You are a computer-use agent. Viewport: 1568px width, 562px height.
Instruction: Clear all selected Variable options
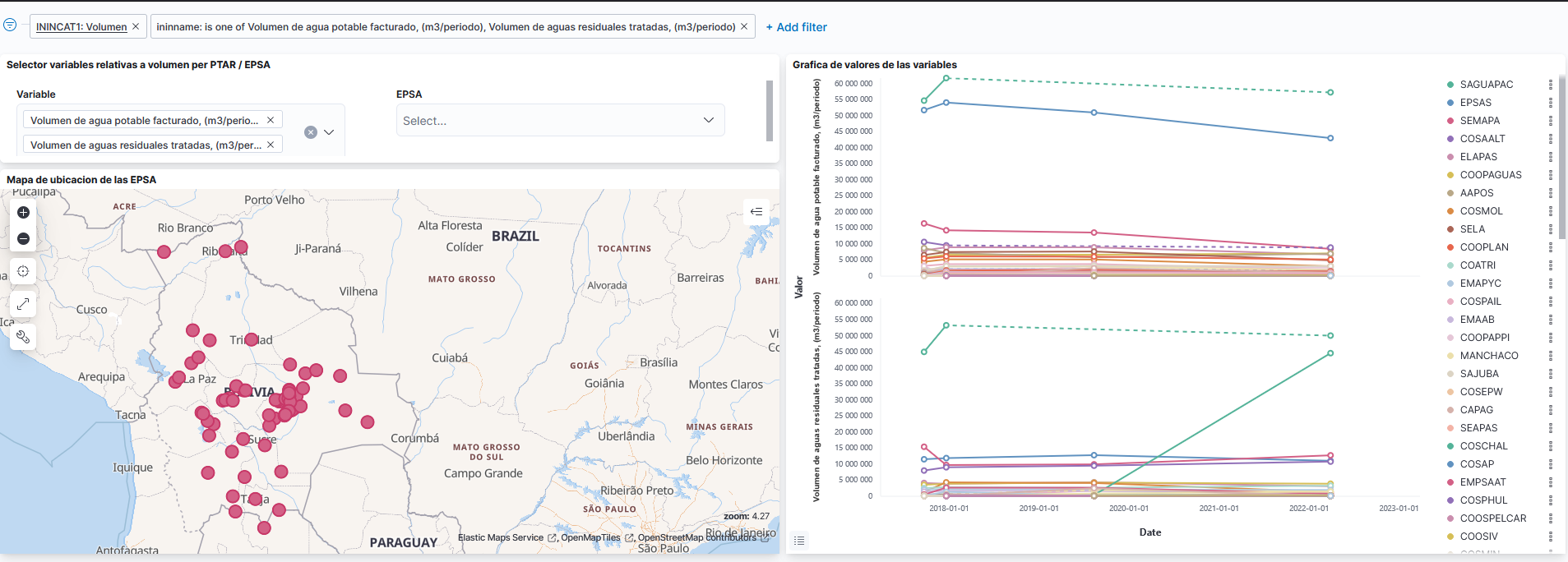[x=310, y=132]
